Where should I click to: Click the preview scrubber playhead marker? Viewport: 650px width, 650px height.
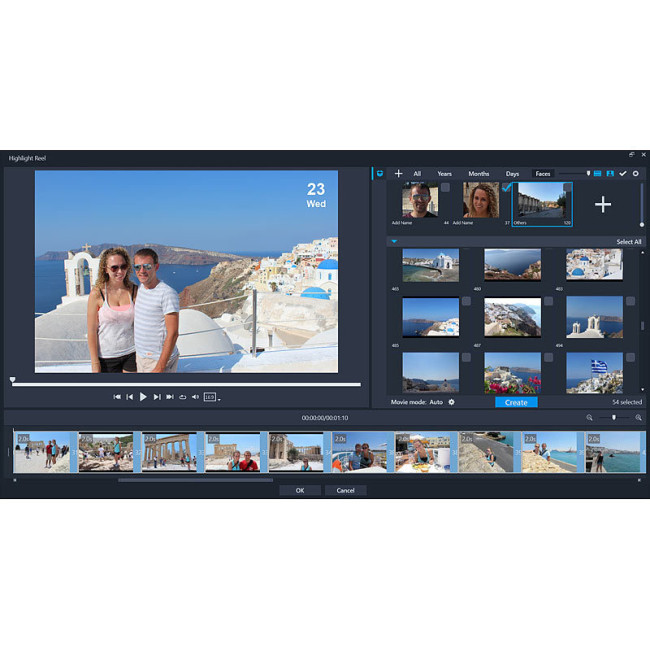(x=12, y=379)
